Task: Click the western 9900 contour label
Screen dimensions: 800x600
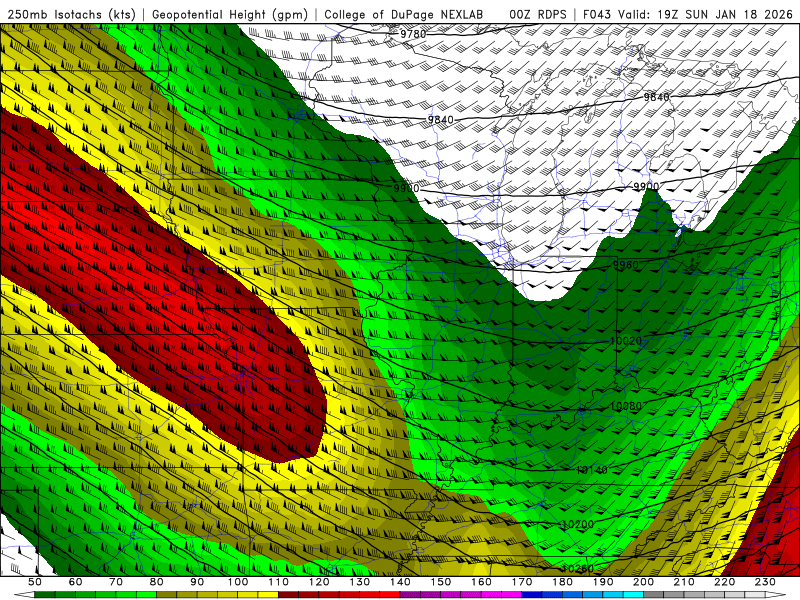Action: click(406, 188)
